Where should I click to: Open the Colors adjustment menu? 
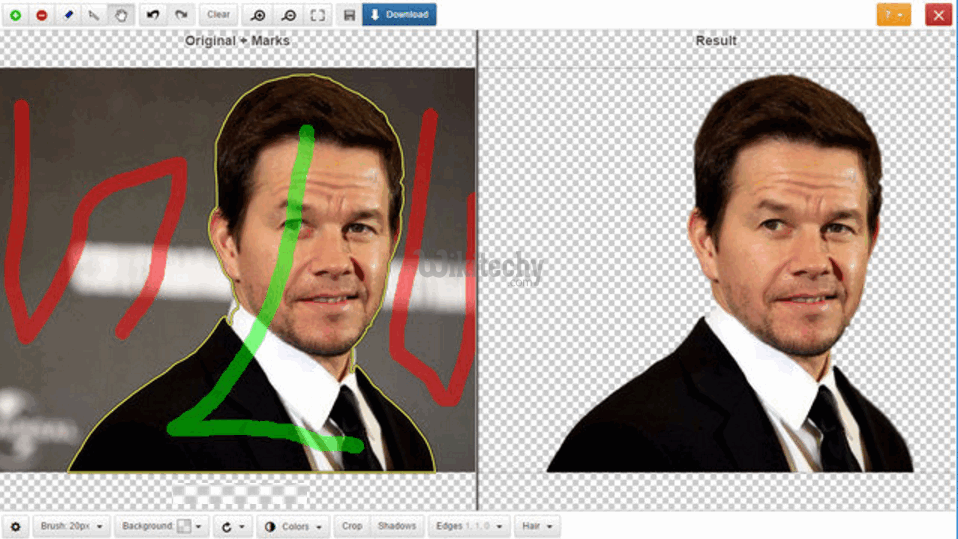[x=294, y=526]
